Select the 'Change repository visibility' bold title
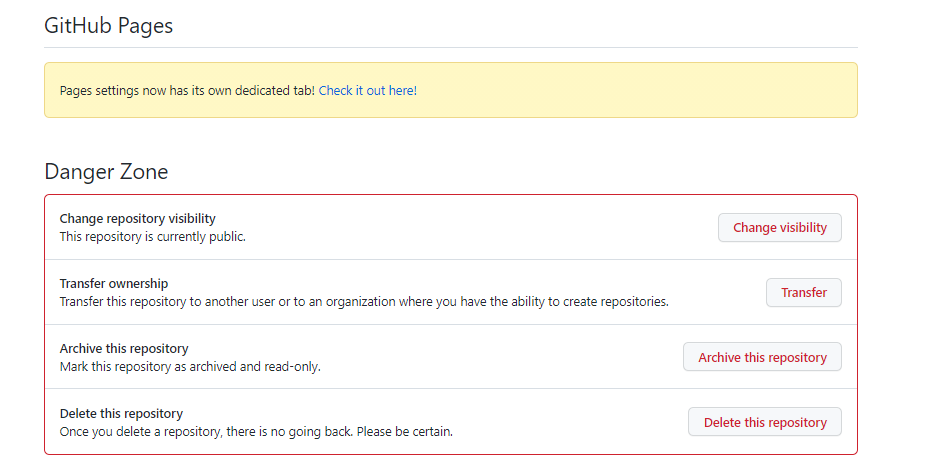The height and width of the screenshot is (473, 928). 137,218
